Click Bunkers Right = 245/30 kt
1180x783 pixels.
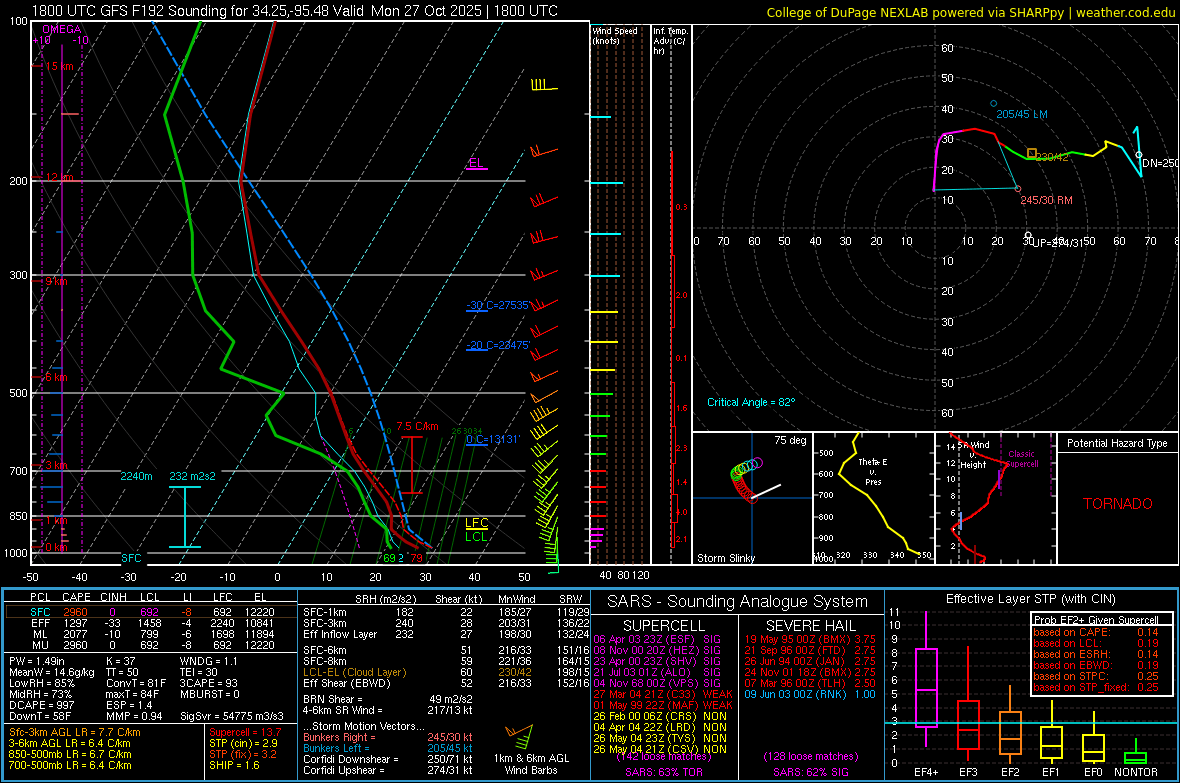coord(388,738)
